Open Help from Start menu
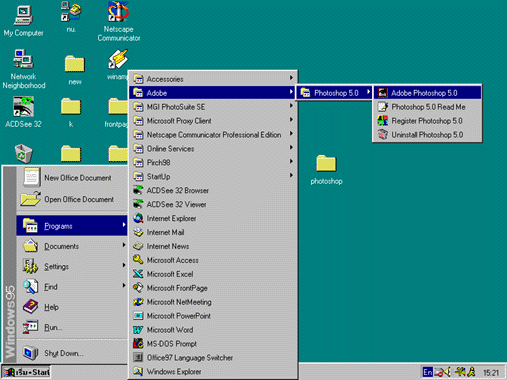This screenshot has width=507, height=380. tap(72, 307)
